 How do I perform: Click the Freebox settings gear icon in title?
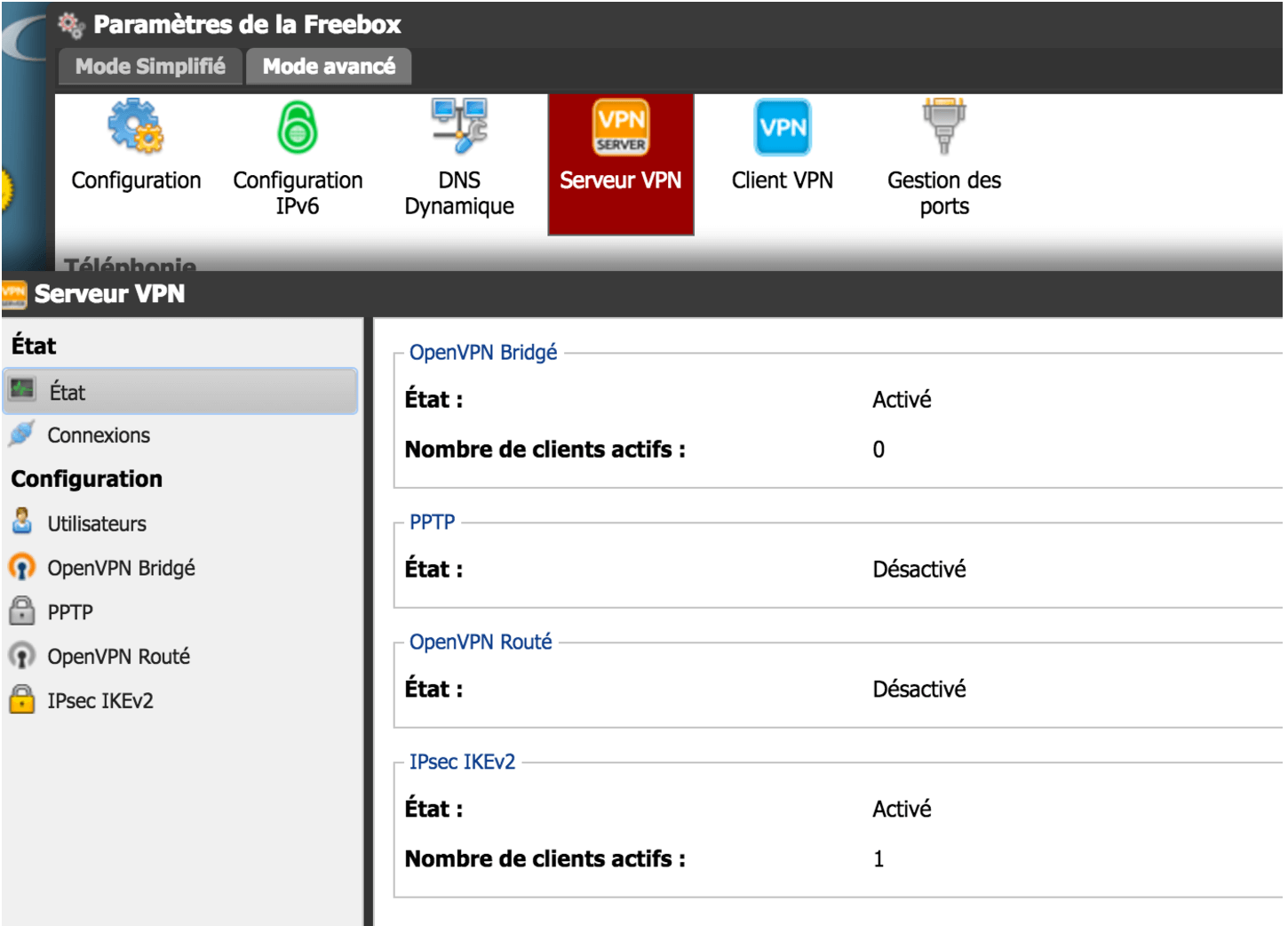coord(71,24)
